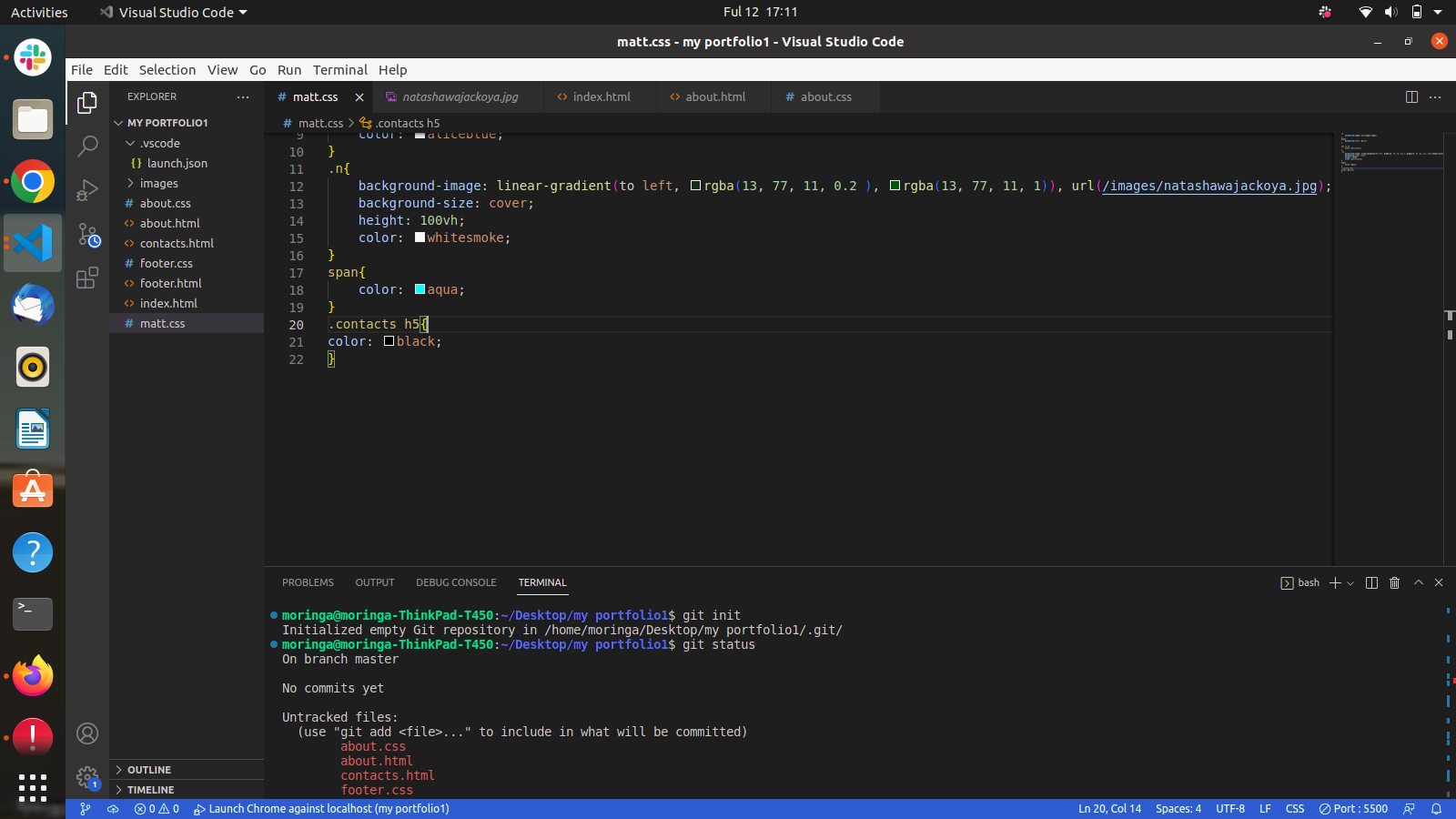Image resolution: width=1456 pixels, height=819 pixels.
Task: Add a new terminal with plus icon
Action: coord(1335,582)
